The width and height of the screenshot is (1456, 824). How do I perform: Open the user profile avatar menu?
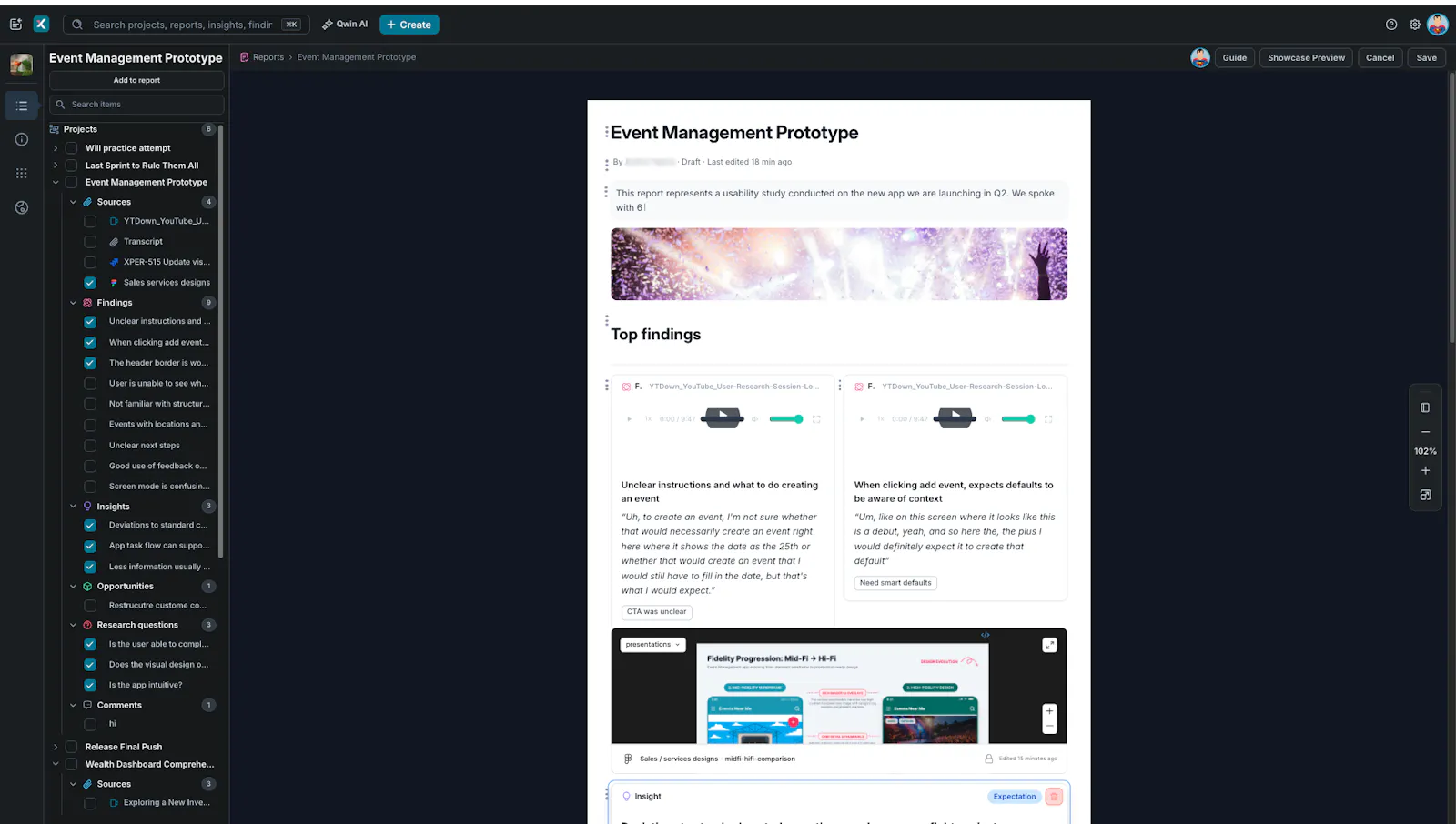1438,25
